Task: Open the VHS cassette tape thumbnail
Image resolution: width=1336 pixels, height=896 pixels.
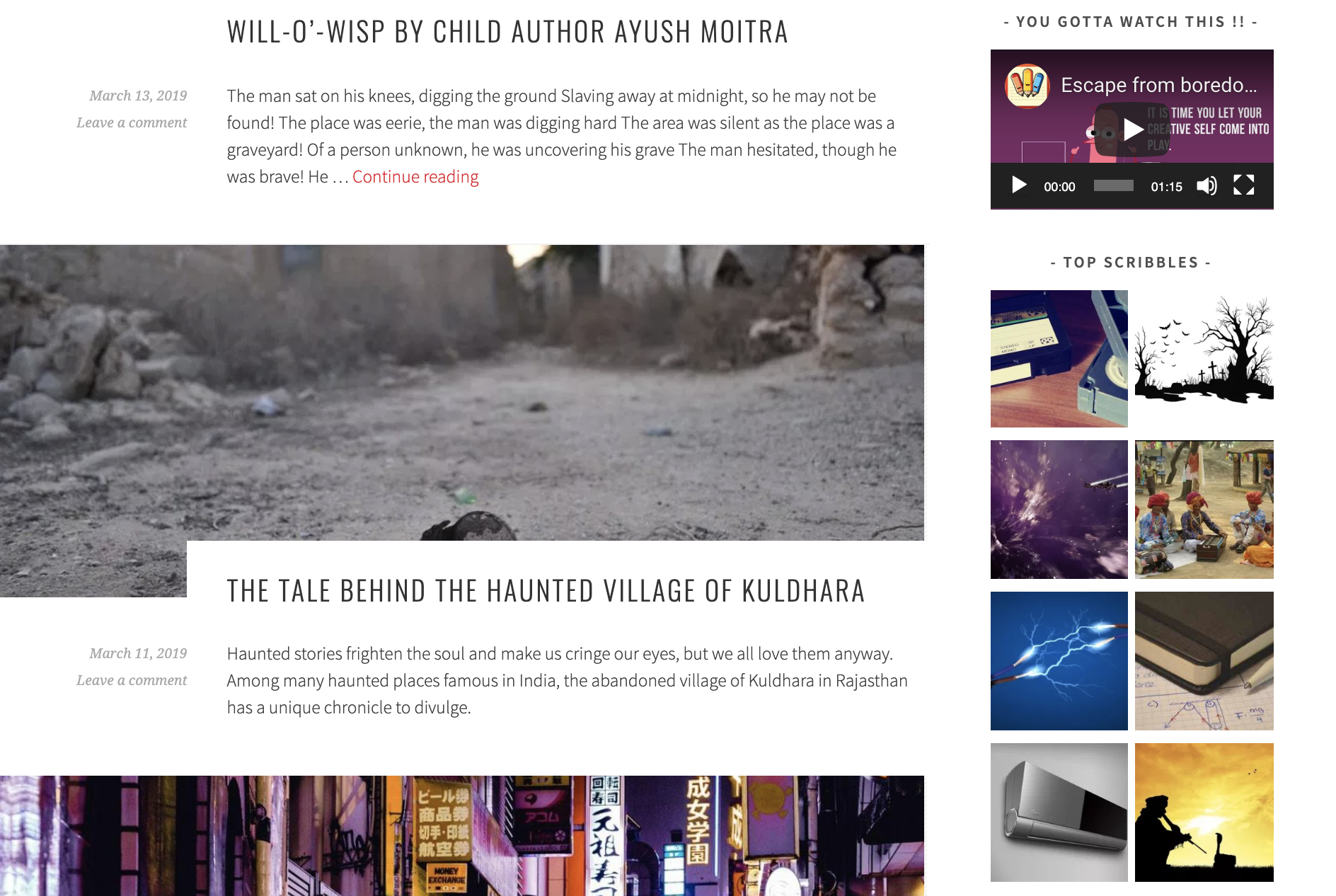Action: (1059, 359)
